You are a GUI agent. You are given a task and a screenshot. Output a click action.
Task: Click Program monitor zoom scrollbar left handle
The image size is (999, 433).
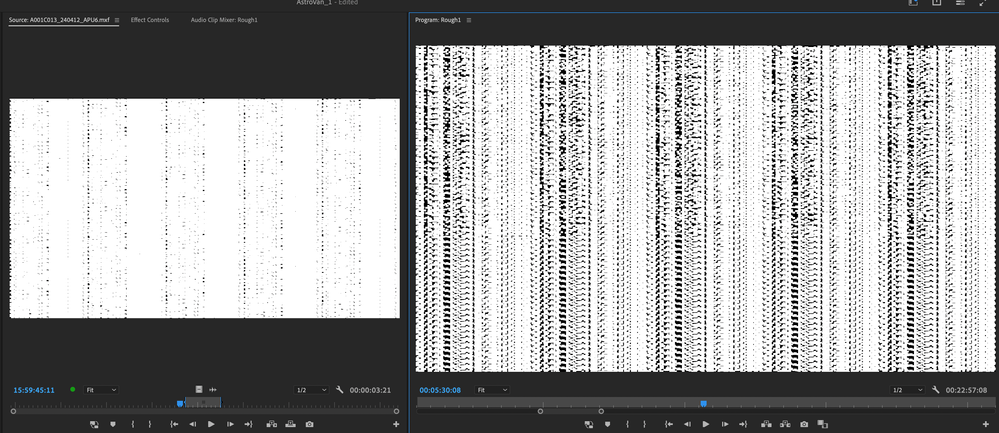[x=540, y=411]
